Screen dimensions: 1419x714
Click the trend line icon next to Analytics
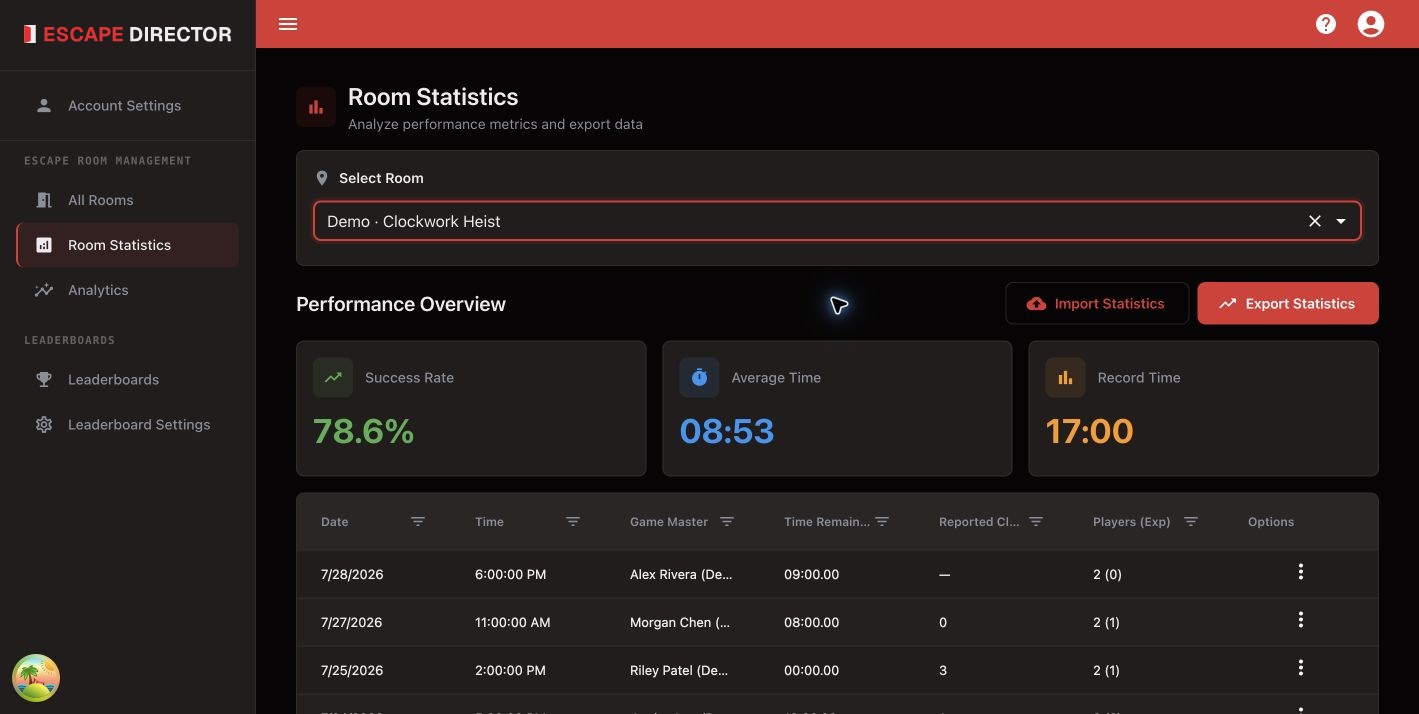point(44,290)
